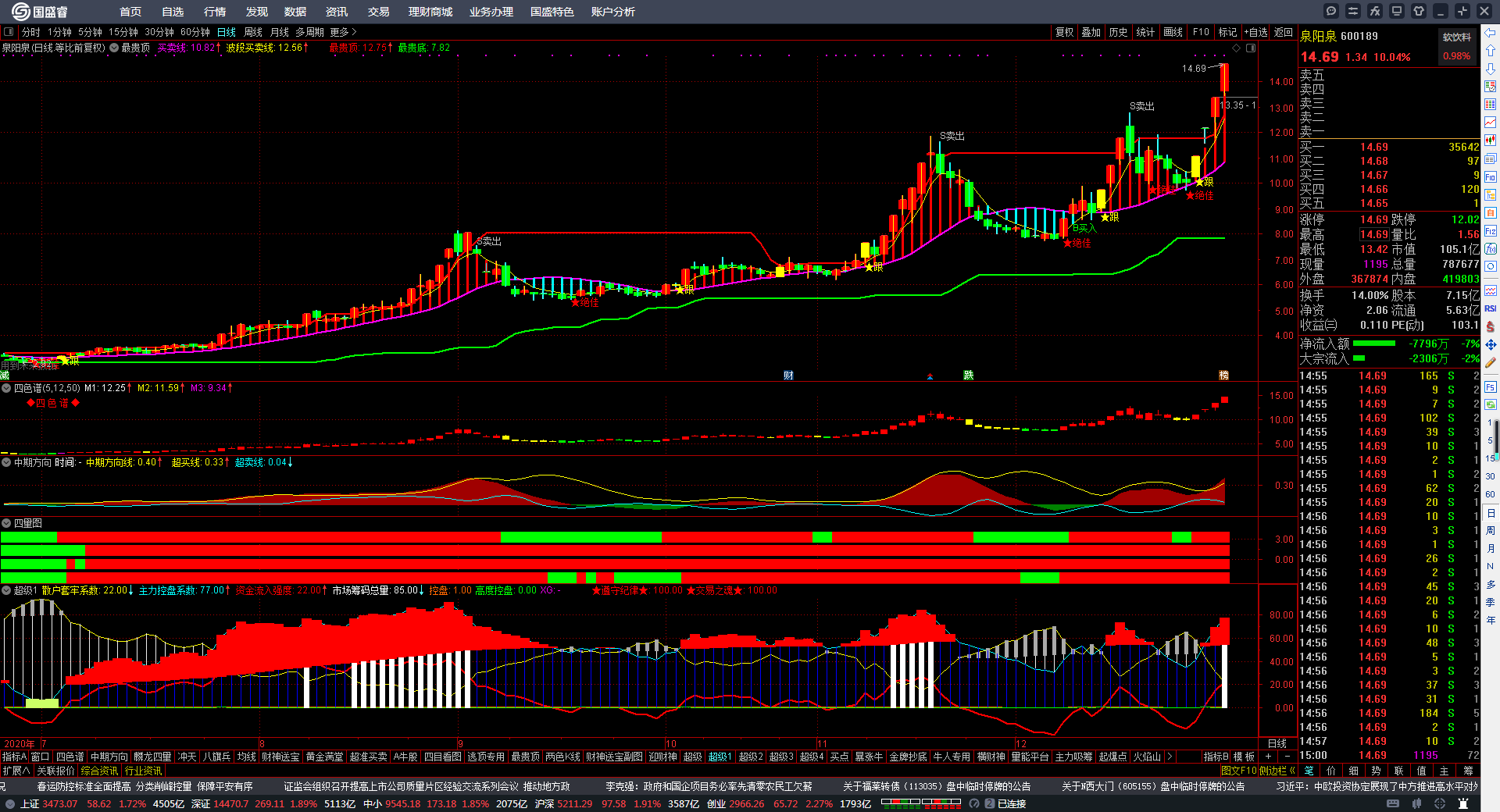Image resolution: width=1500 pixels, height=812 pixels.
Task: Click the 国盛智 logo icon
Action: pyautogui.click(x=20, y=11)
